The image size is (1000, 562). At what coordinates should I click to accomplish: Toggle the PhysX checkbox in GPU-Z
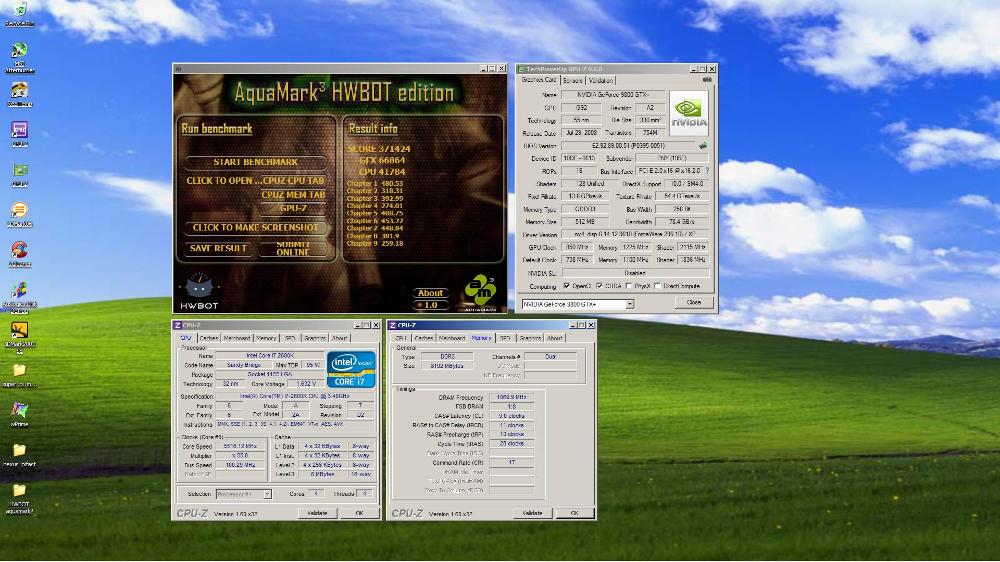(x=629, y=286)
